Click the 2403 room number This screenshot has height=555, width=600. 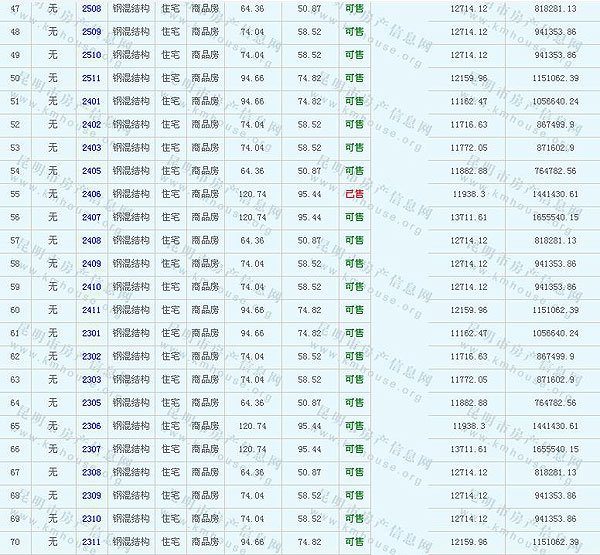(x=91, y=147)
